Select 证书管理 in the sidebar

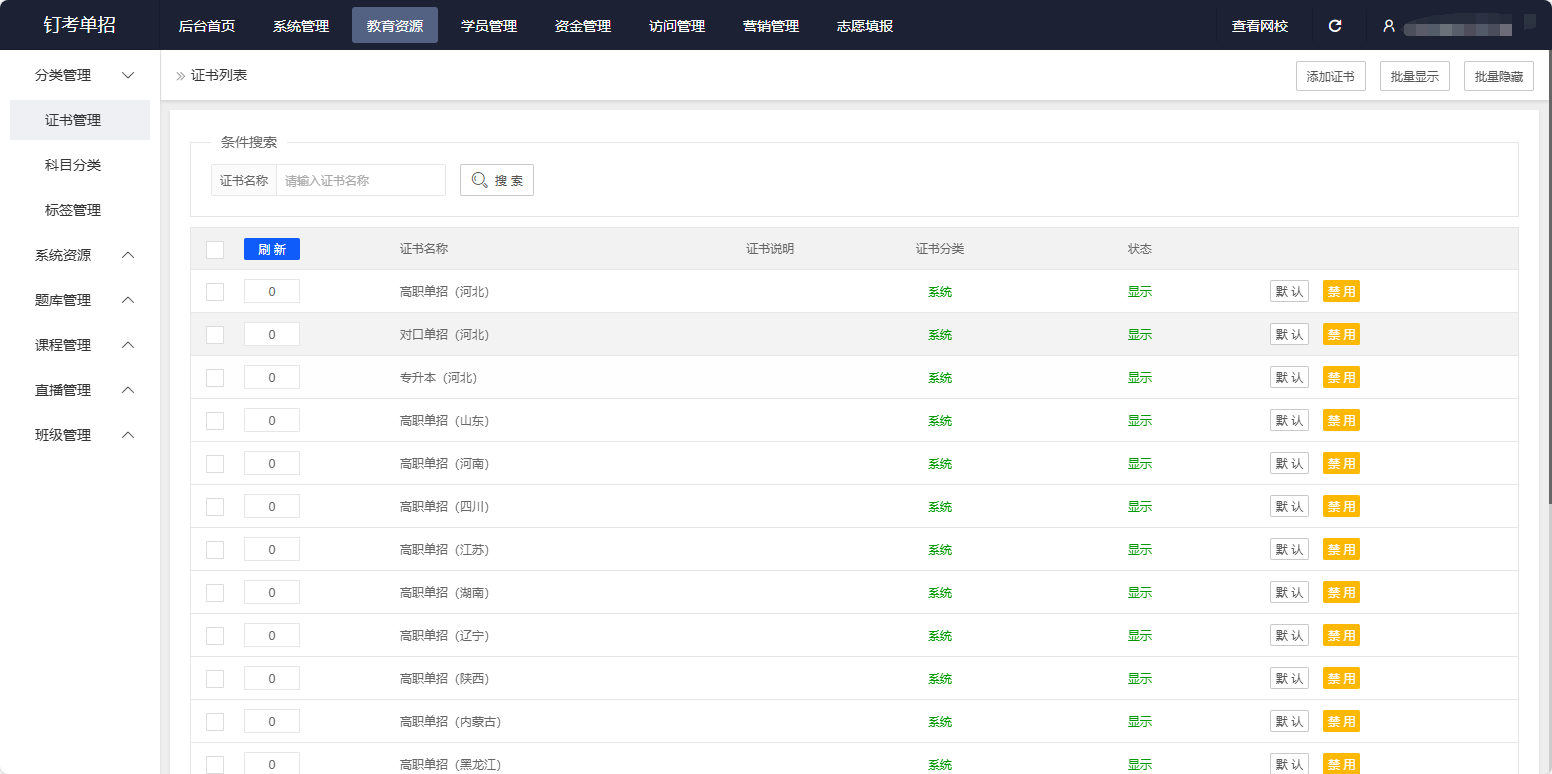click(80, 120)
